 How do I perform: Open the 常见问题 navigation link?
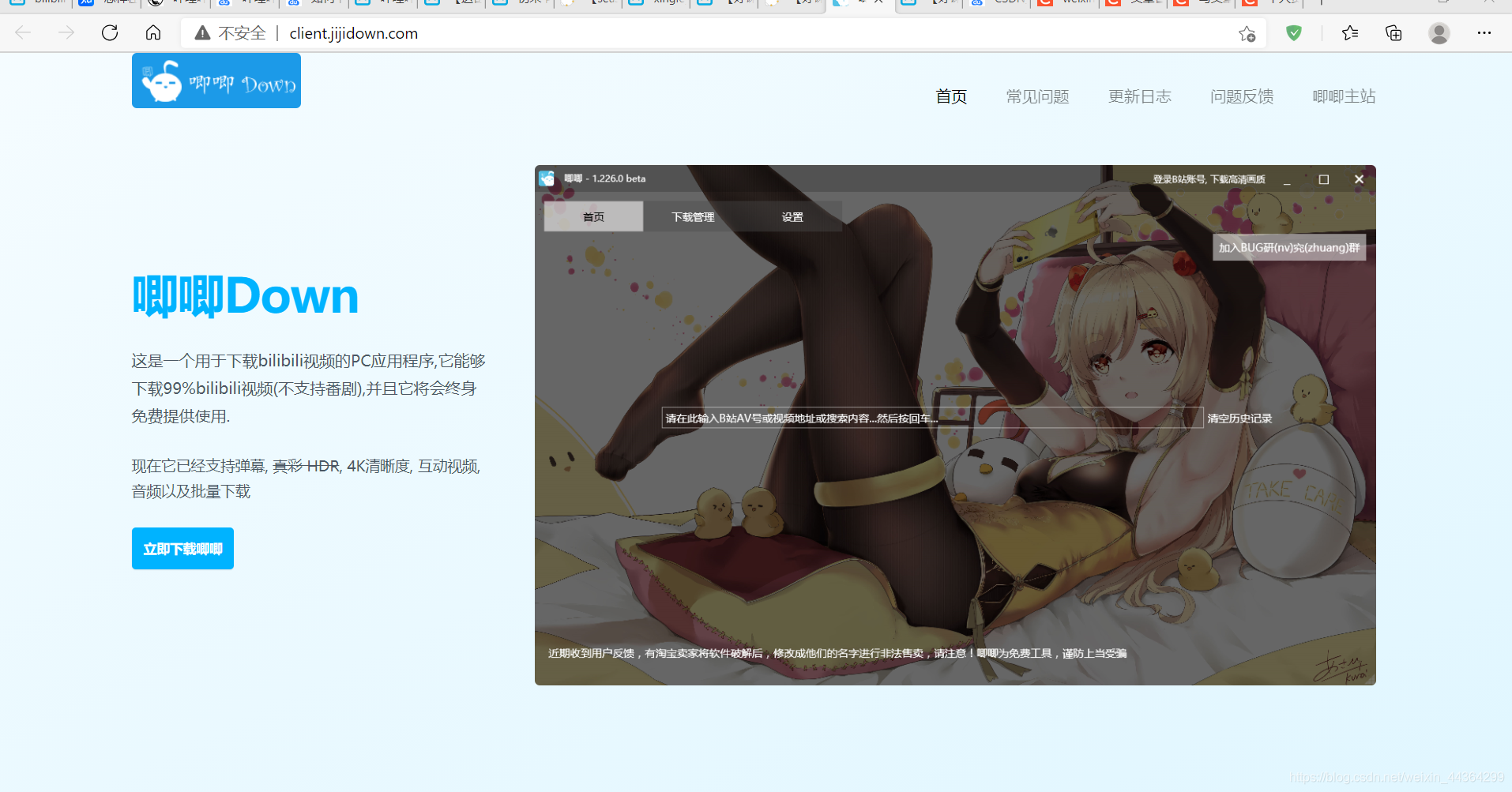tap(1037, 96)
